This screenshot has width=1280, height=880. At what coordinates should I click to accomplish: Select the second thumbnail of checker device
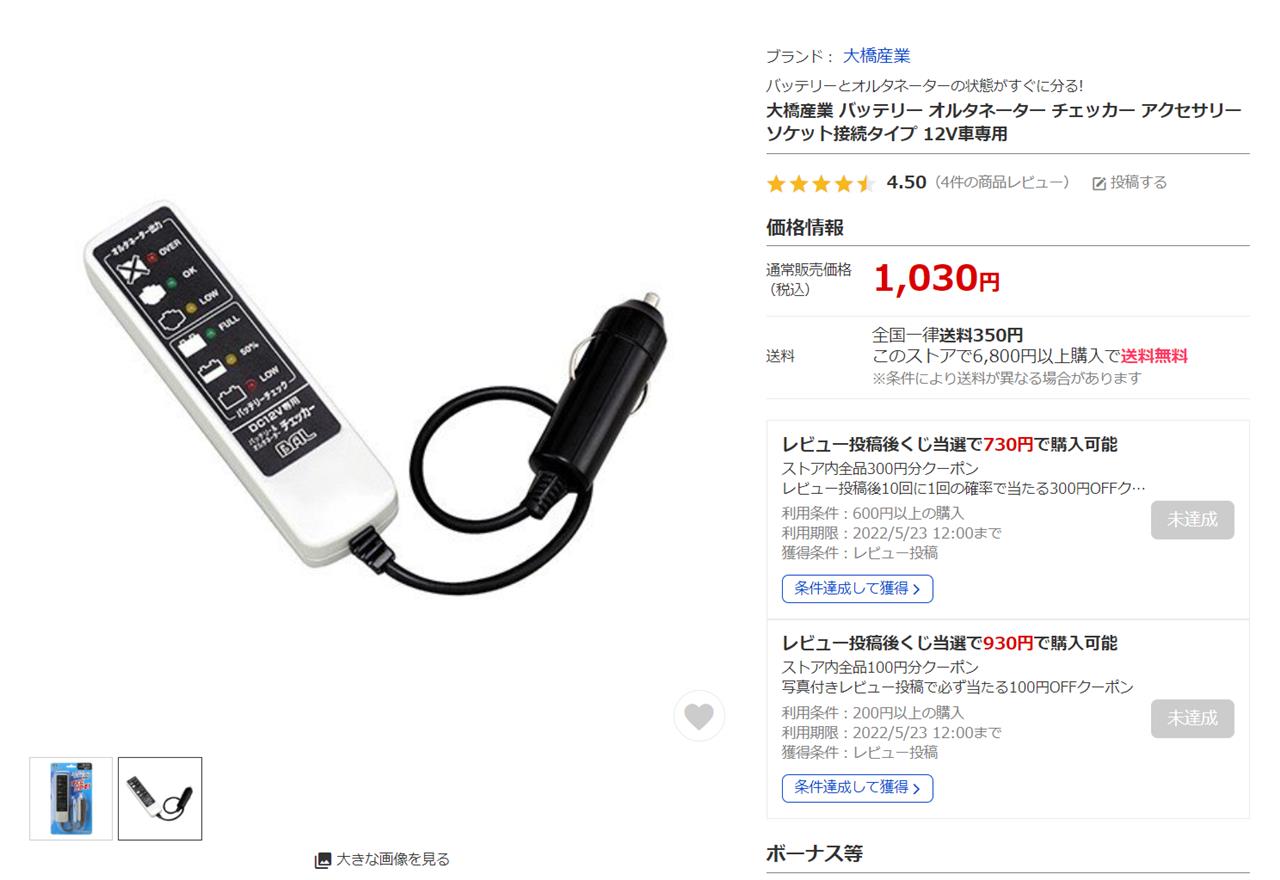pyautogui.click(x=160, y=798)
